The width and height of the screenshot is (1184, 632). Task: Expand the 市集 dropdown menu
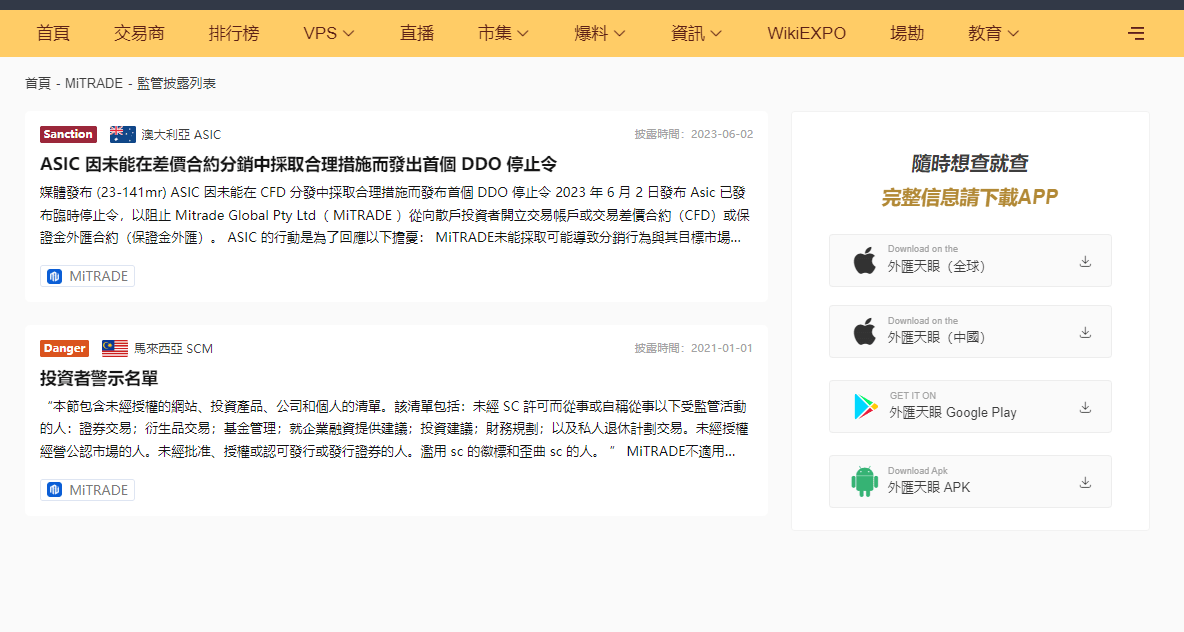coord(503,33)
